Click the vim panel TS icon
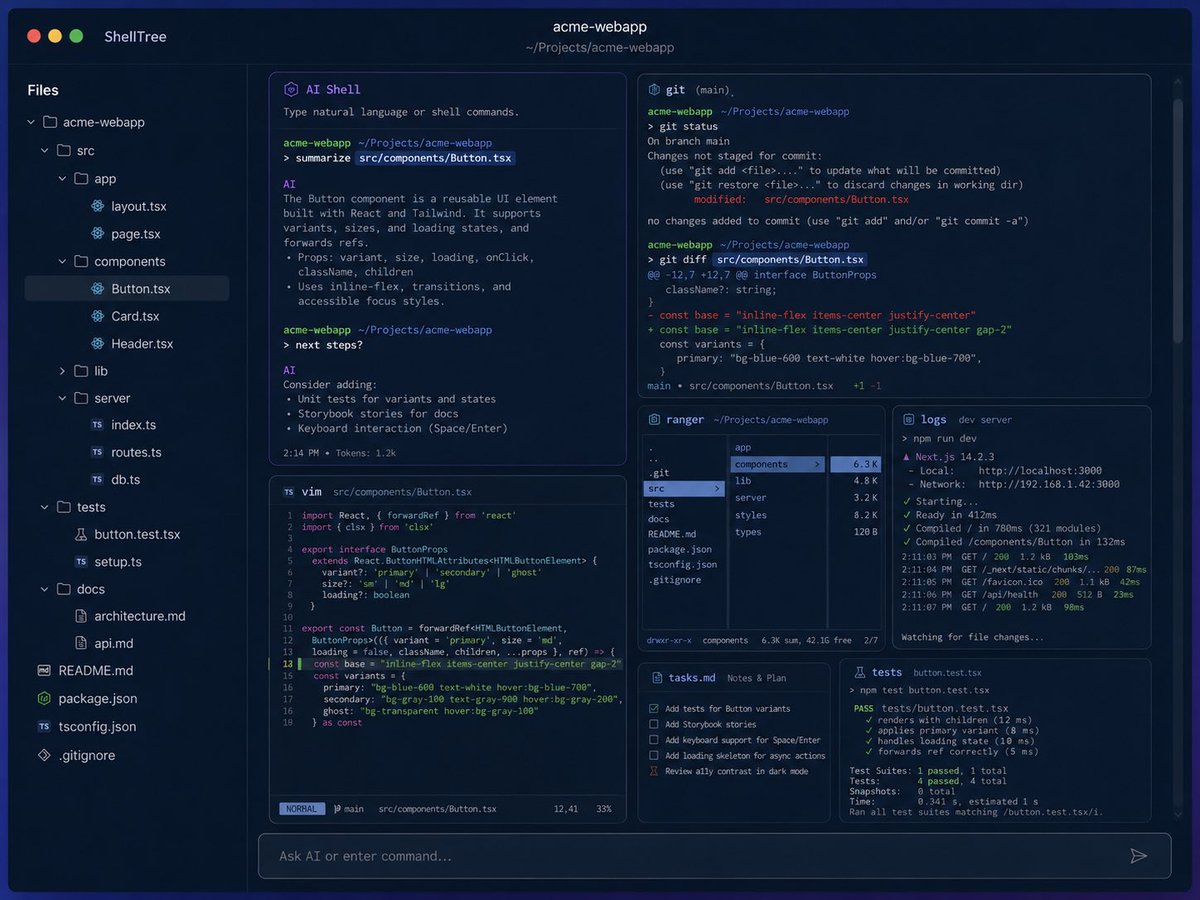Viewport: 1200px width, 900px height. coord(288,492)
